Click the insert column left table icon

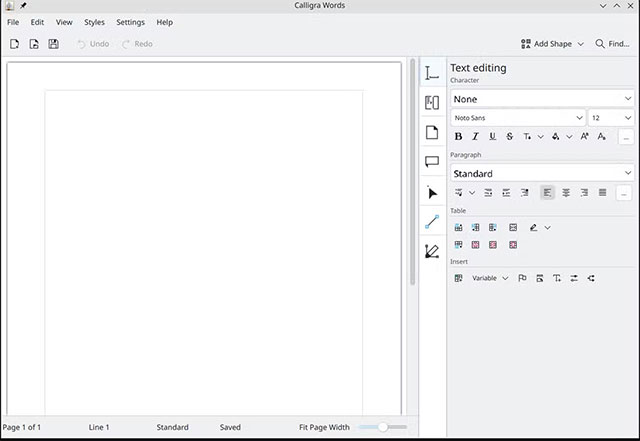[x=476, y=227]
